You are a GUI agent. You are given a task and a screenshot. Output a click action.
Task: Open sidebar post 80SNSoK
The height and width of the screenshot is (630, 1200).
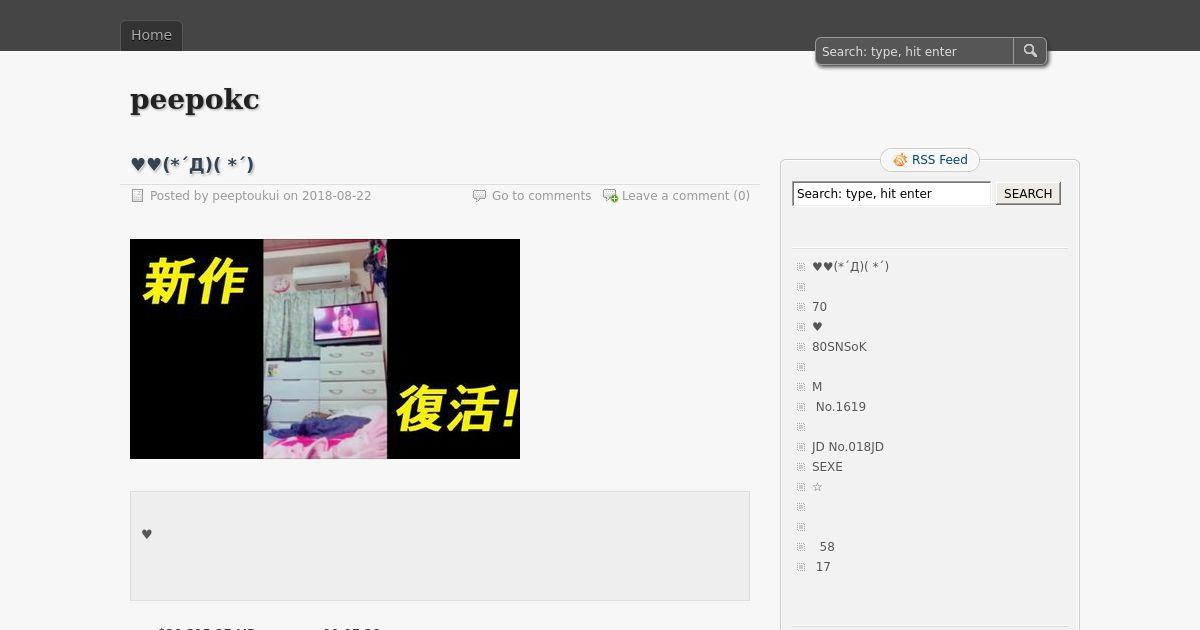[839, 347]
